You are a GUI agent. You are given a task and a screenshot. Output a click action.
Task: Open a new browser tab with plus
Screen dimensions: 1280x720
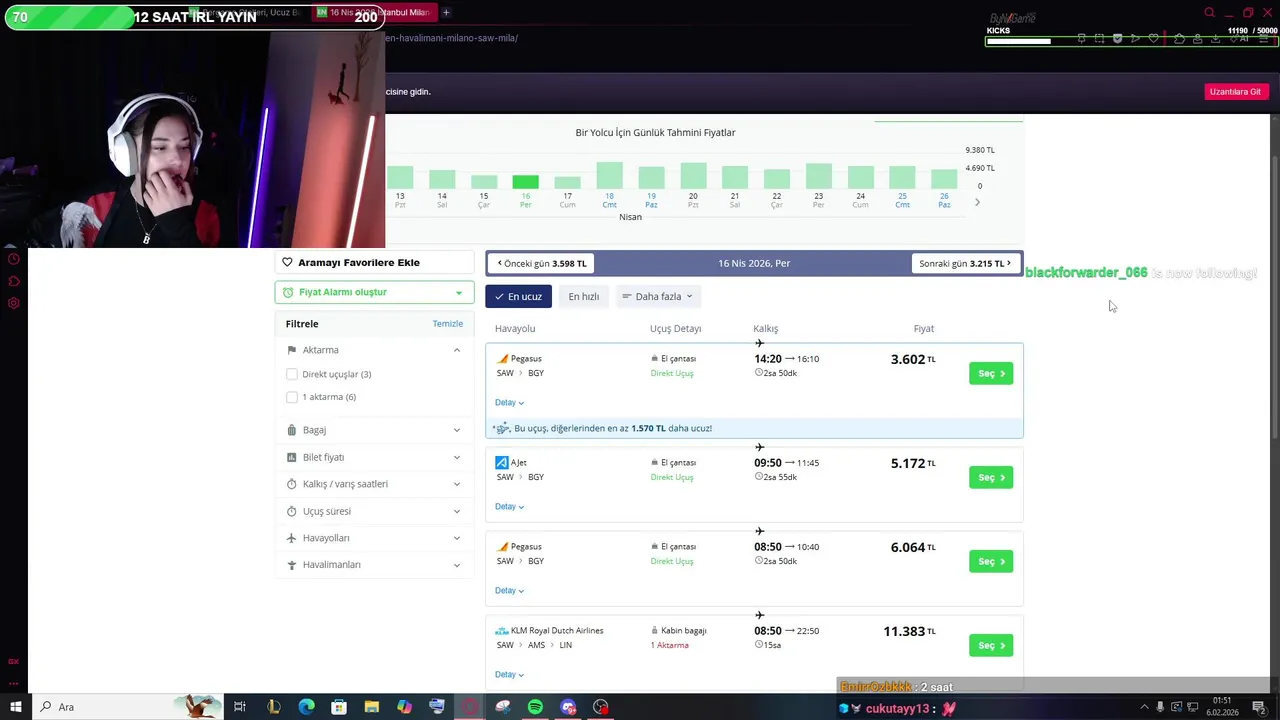(x=446, y=12)
